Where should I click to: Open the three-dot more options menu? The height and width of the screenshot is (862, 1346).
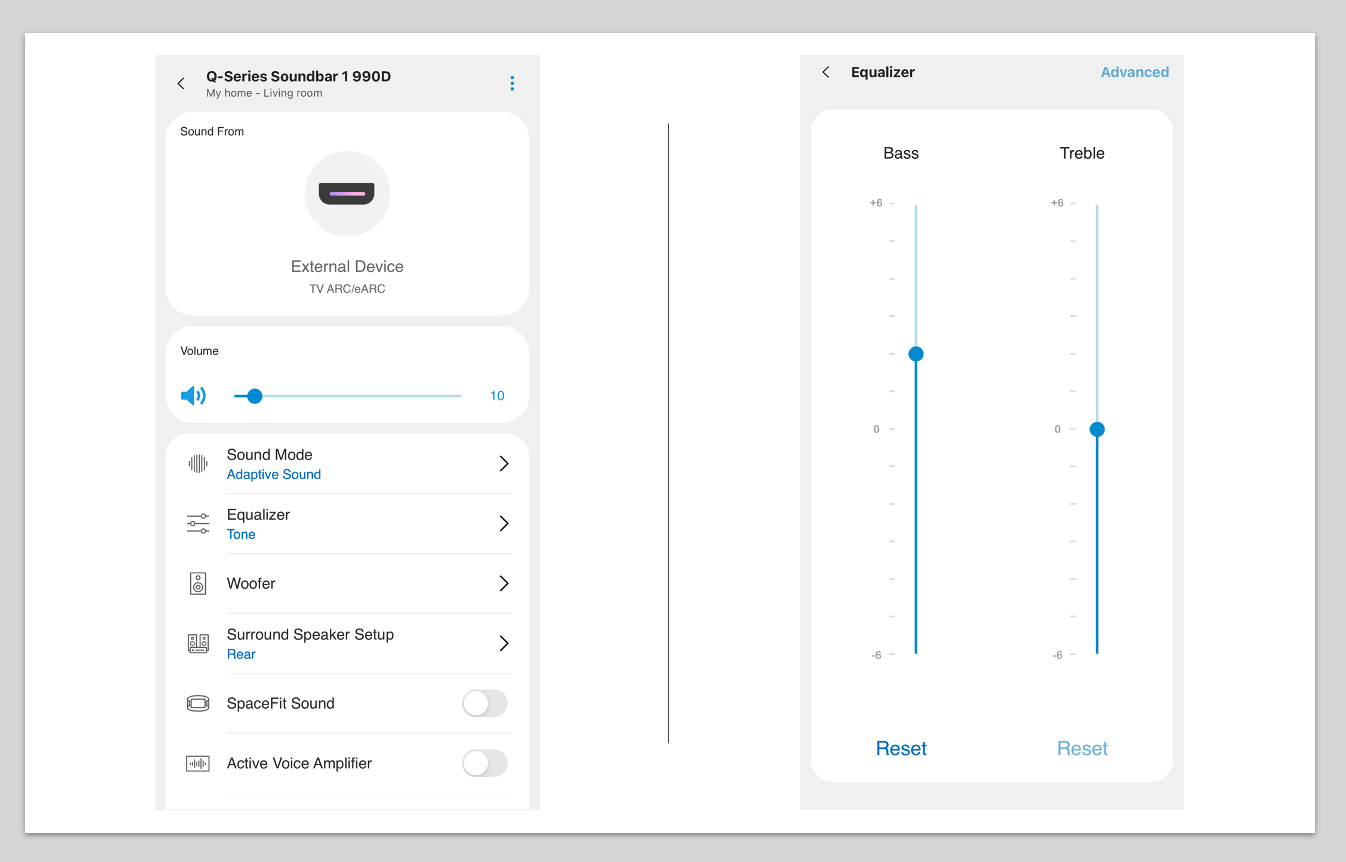point(512,84)
